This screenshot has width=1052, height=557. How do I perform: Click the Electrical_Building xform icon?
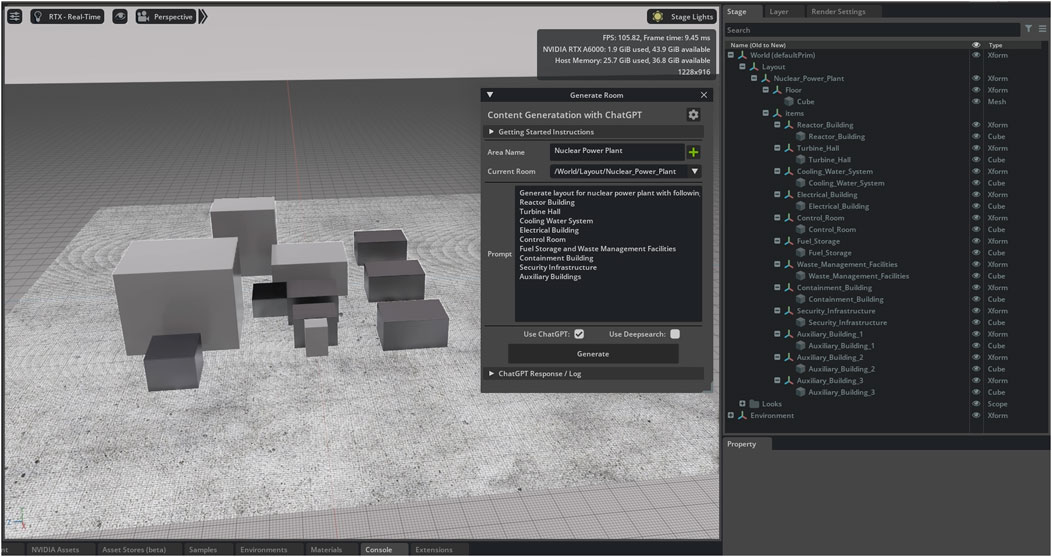pos(789,195)
